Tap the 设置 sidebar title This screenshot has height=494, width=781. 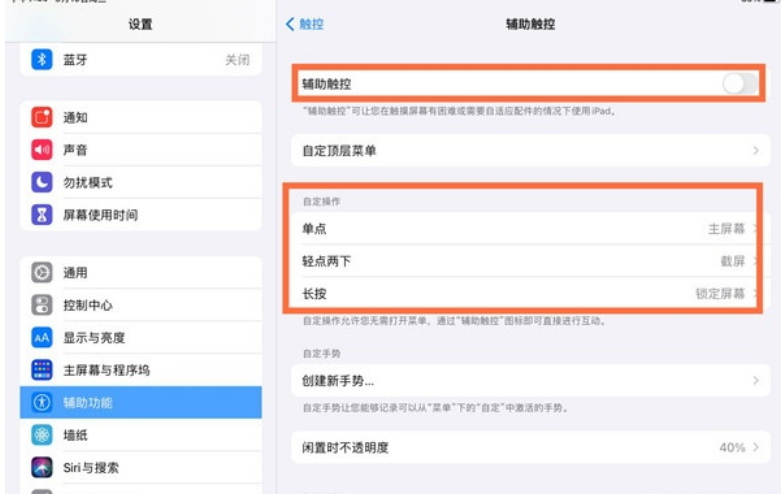[x=140, y=24]
